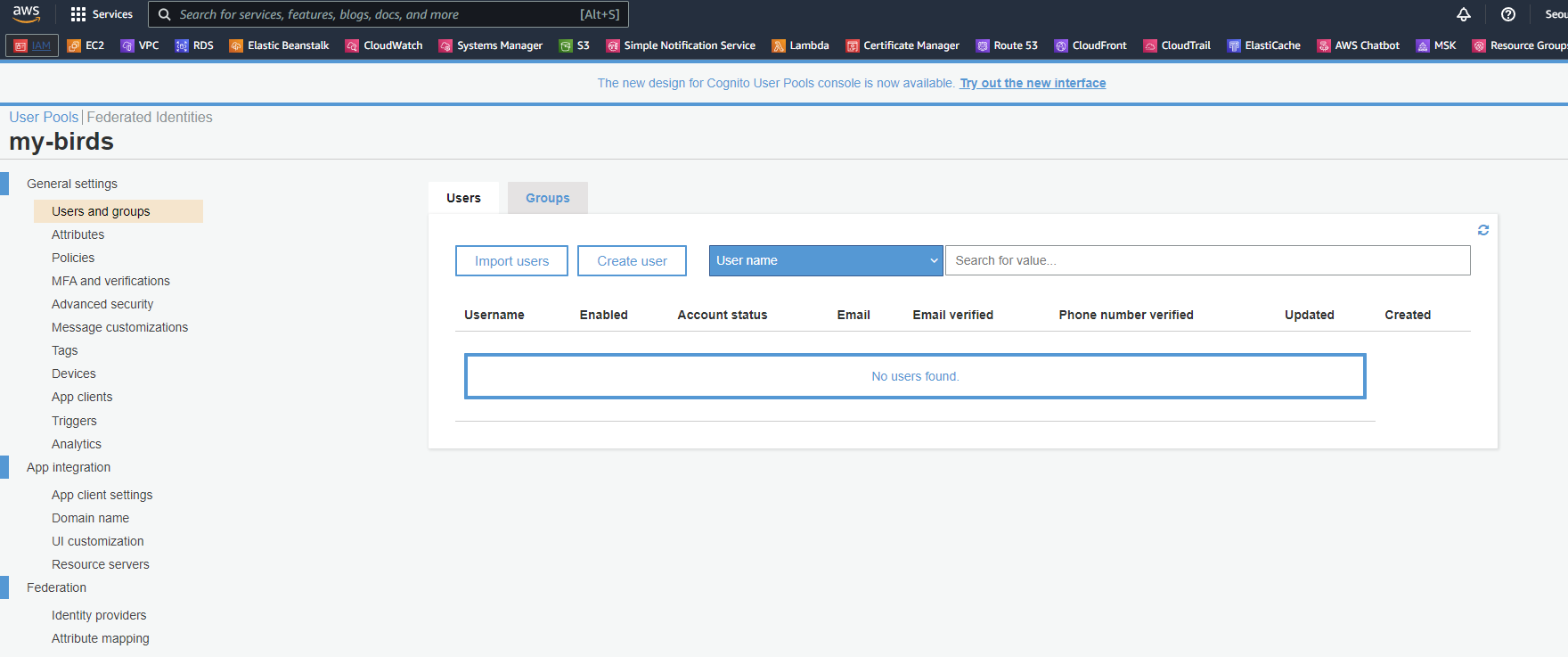
Task: Open Attributes settings
Action: click(x=78, y=234)
